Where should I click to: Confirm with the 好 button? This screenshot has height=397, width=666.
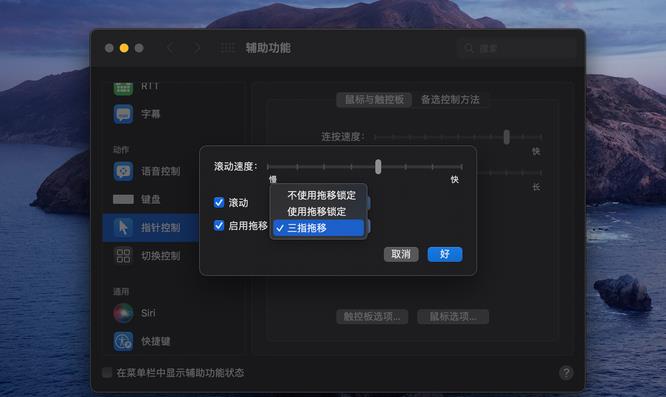(445, 254)
